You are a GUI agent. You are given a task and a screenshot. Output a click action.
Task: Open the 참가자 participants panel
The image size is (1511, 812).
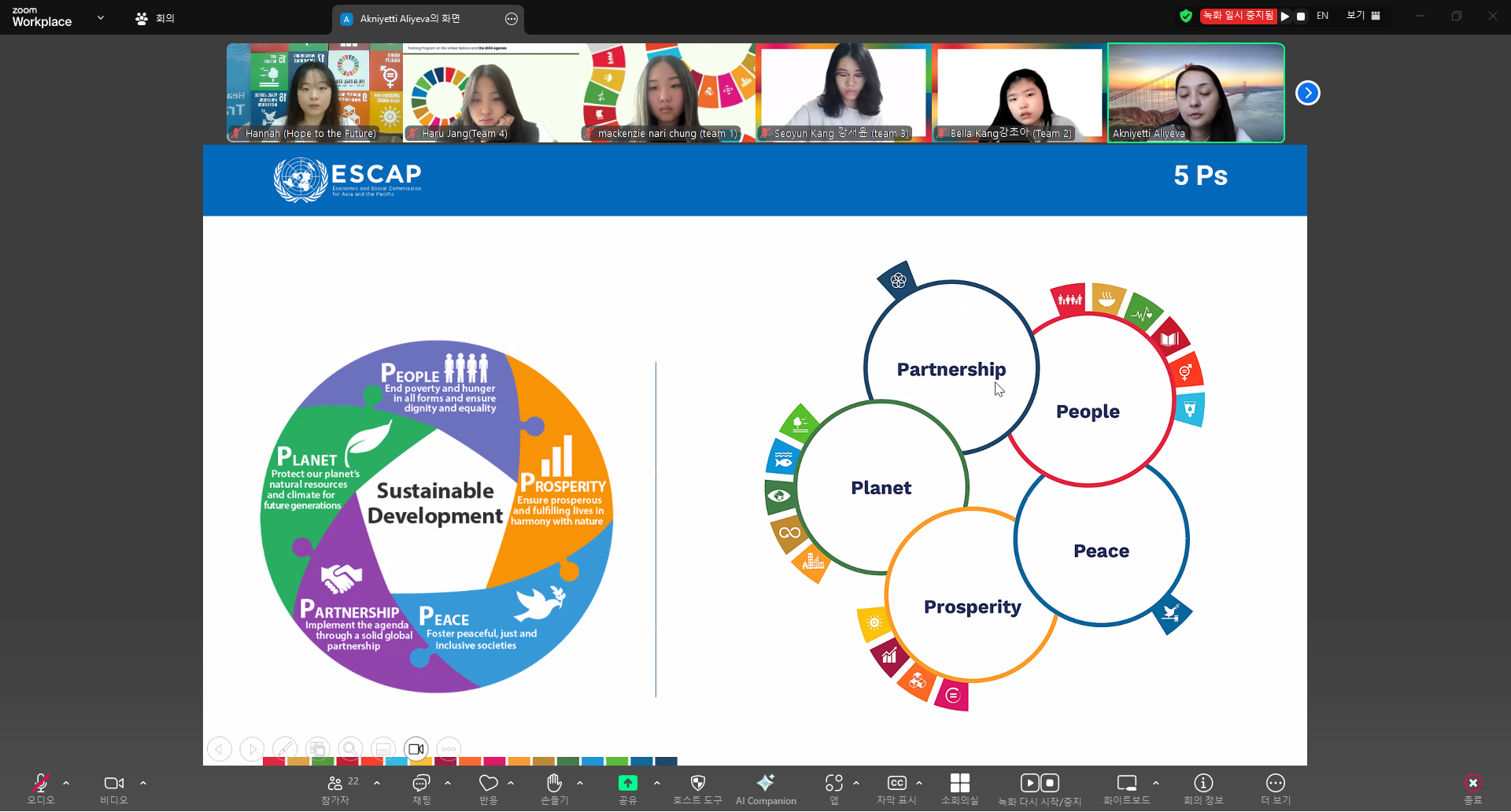tap(336, 789)
